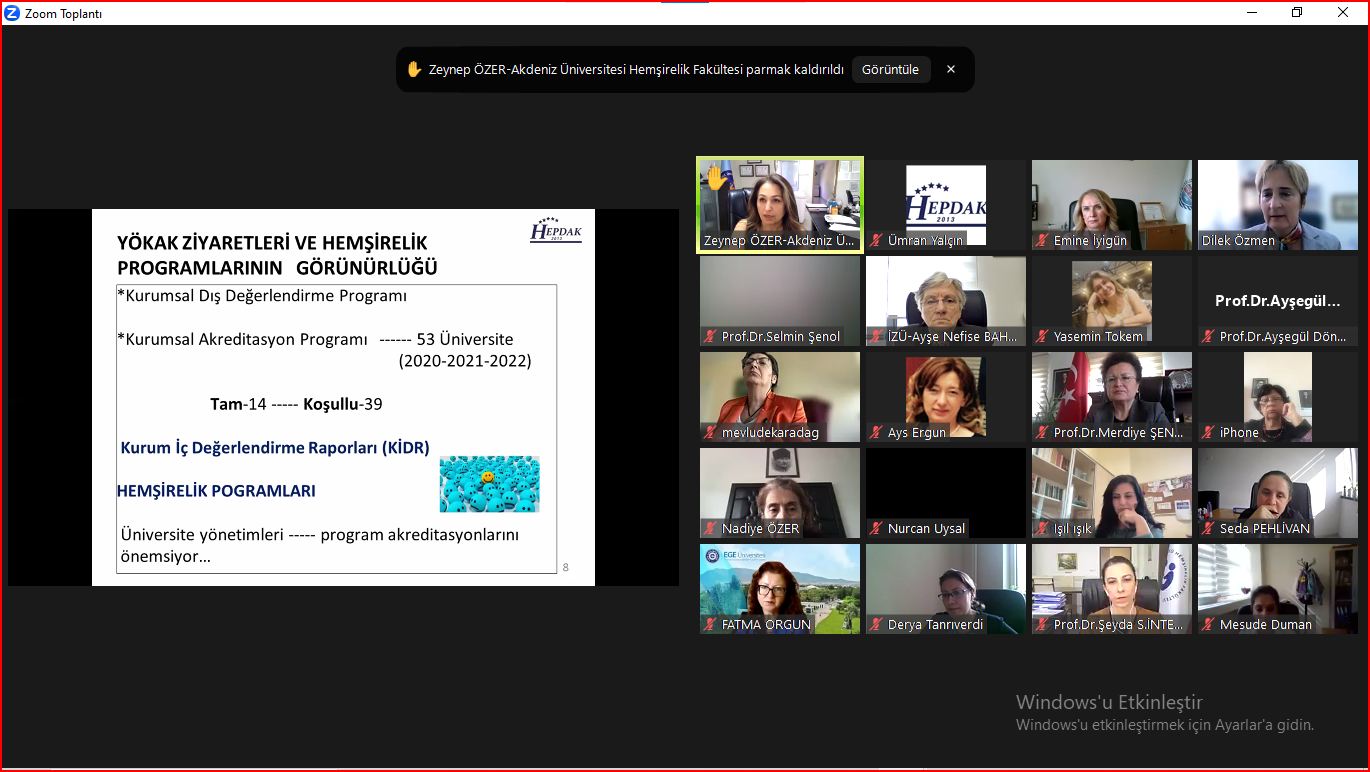Click the muted mic icon beside FATMA ORGUN

(711, 625)
